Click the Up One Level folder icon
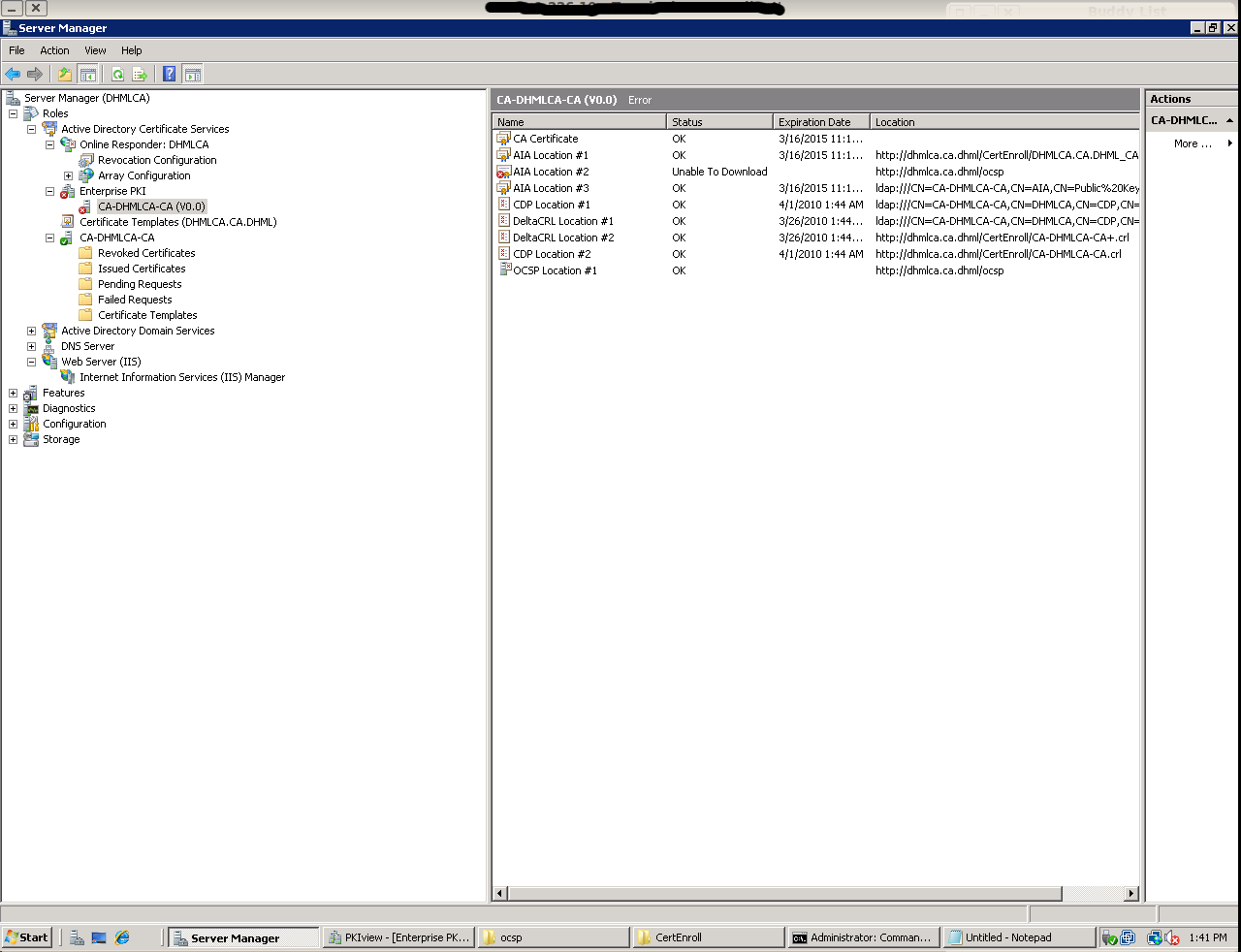 tap(65, 74)
